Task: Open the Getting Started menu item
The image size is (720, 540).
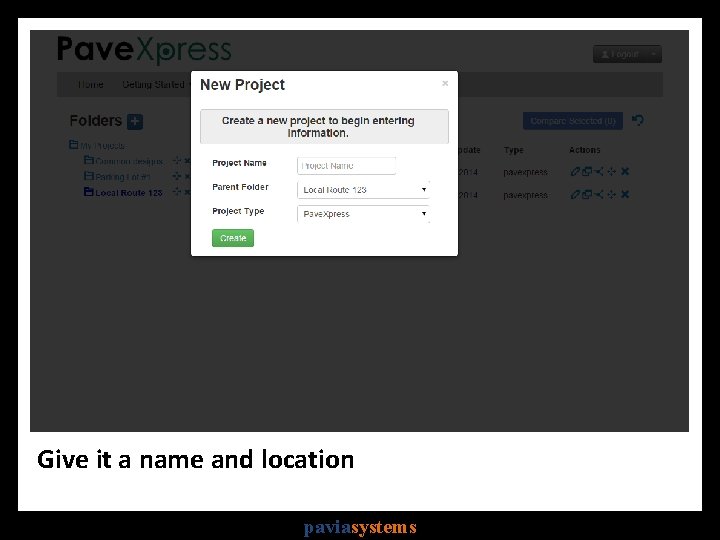Action: tap(153, 84)
